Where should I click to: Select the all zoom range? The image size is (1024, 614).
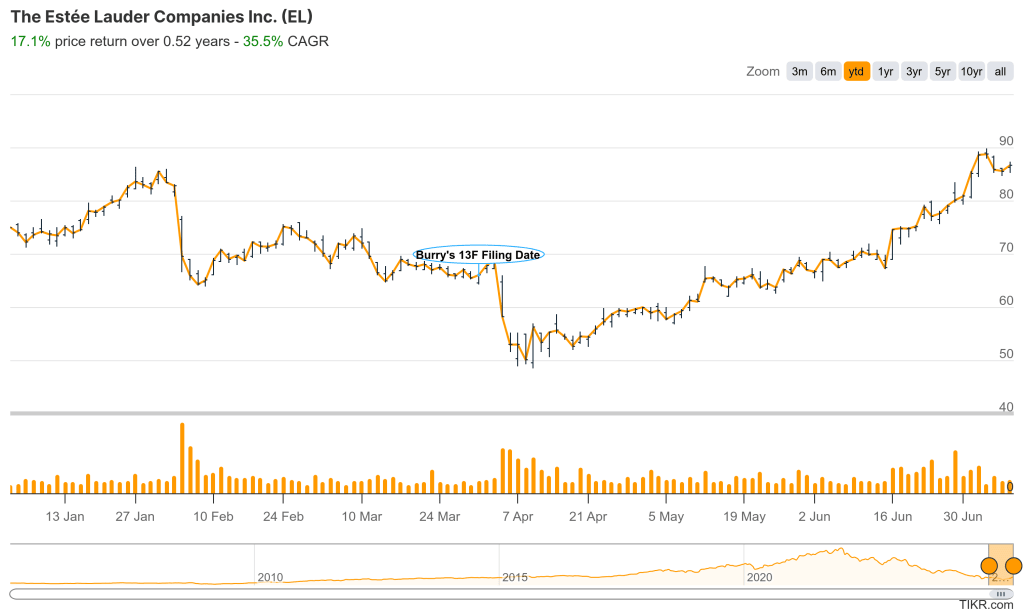[x=1000, y=71]
